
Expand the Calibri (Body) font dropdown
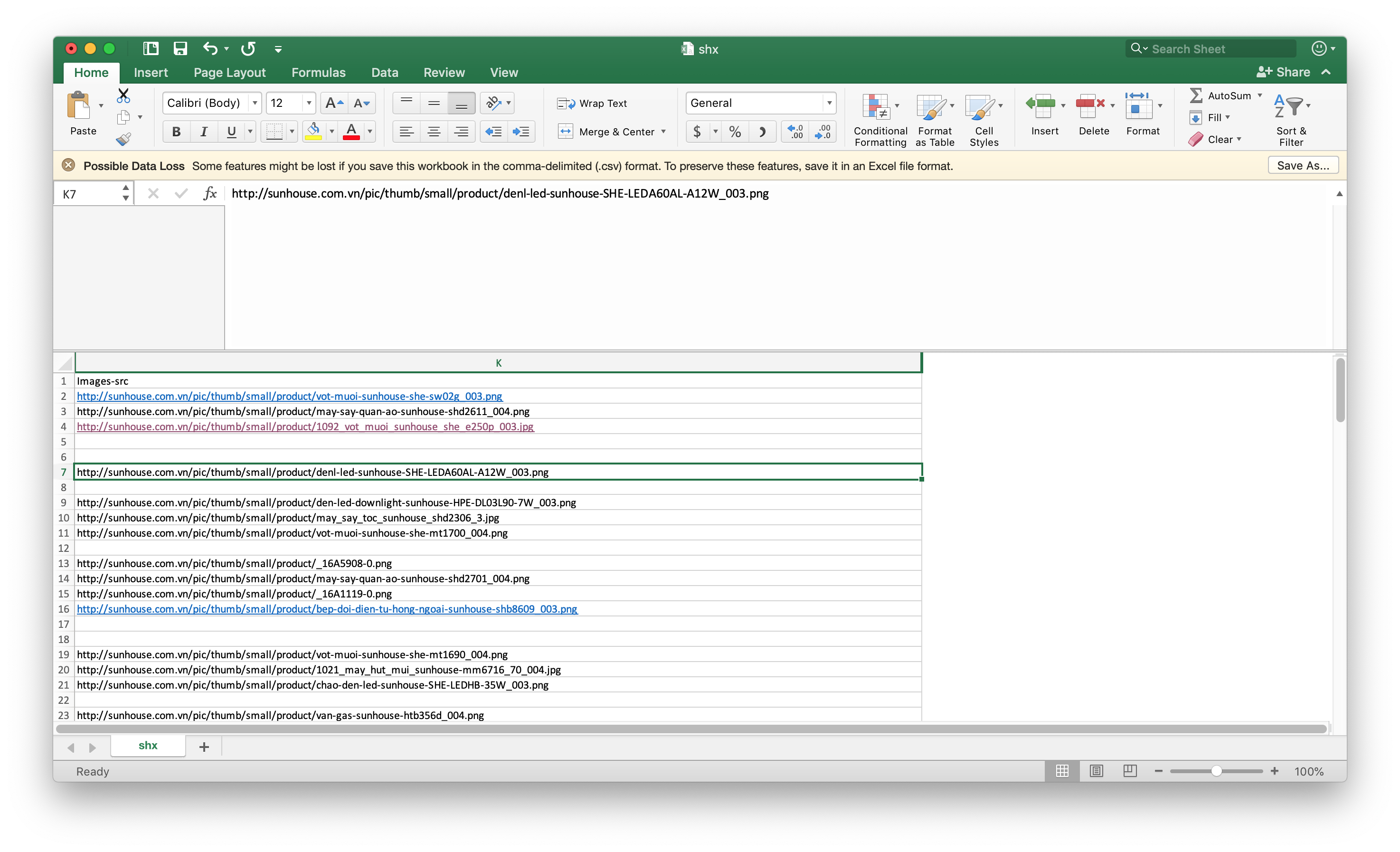pyautogui.click(x=255, y=103)
